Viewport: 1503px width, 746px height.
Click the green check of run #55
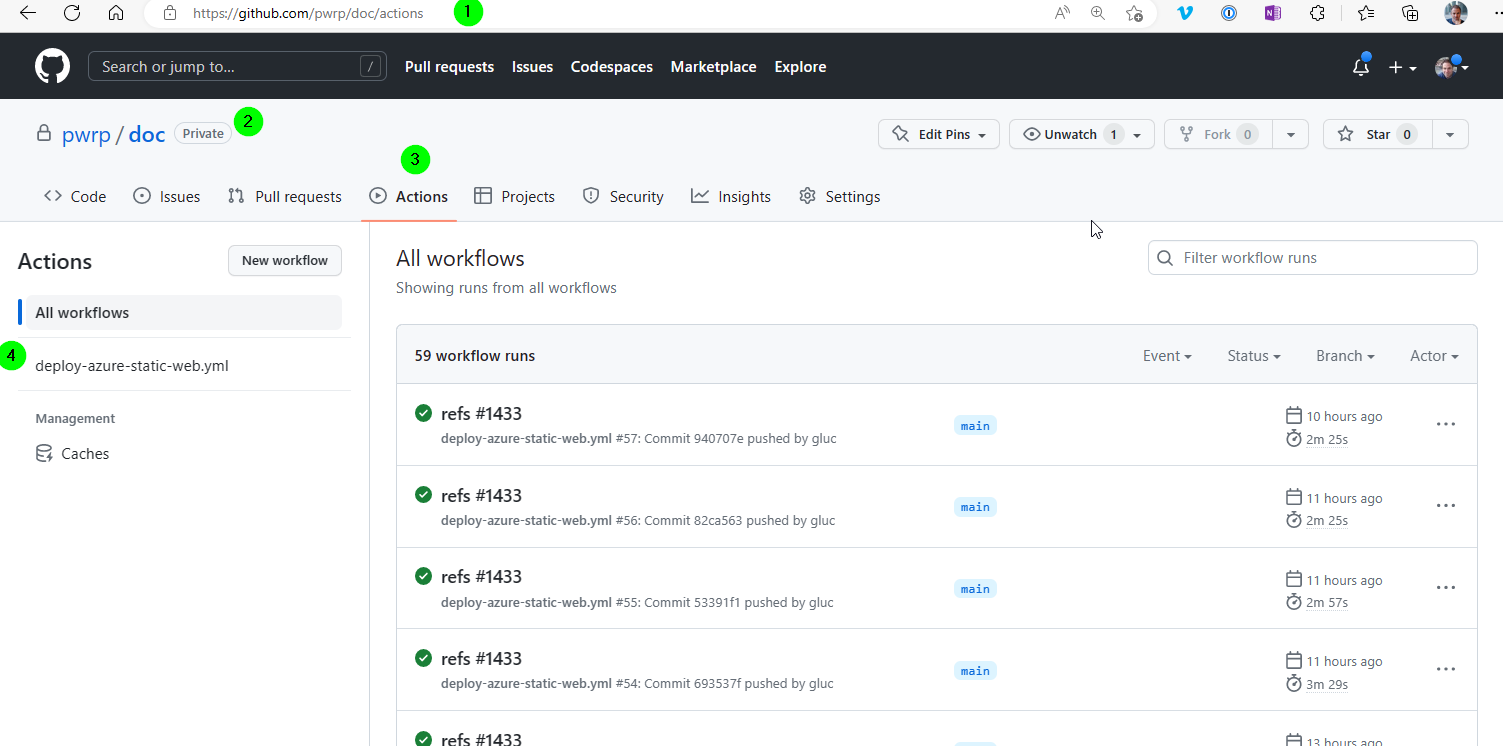coord(423,576)
